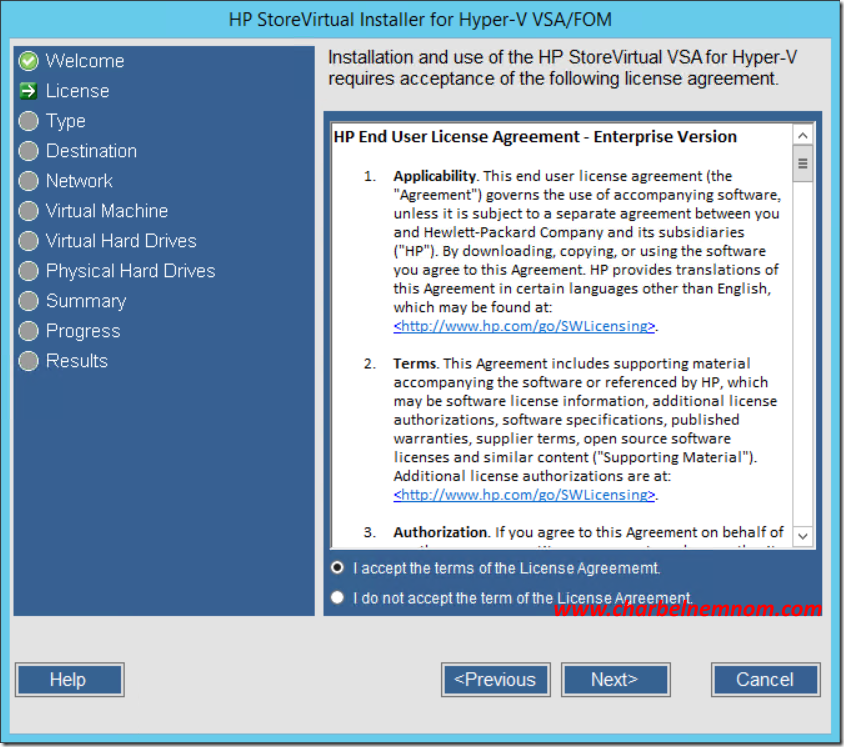This screenshot has height=747, width=844.
Task: Select the Destination step label
Action: (92, 151)
